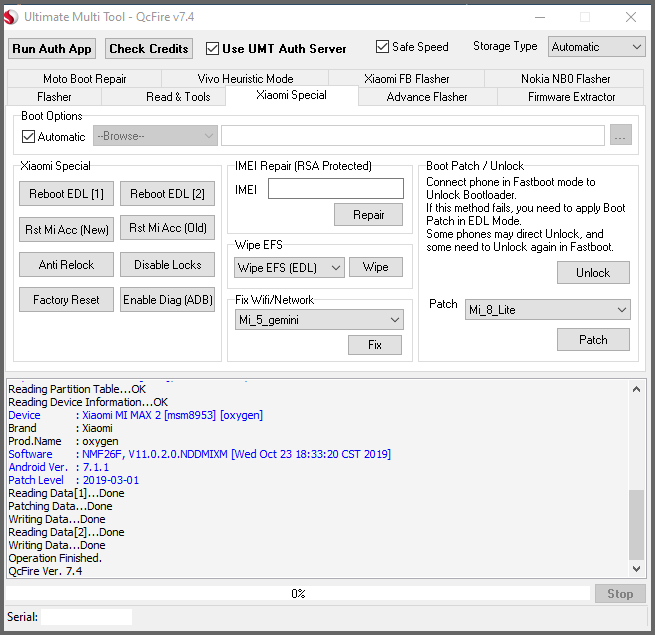655x635 pixels.
Task: Open the Mi_5_gemini Fix Wifi dropdown
Action: click(319, 320)
